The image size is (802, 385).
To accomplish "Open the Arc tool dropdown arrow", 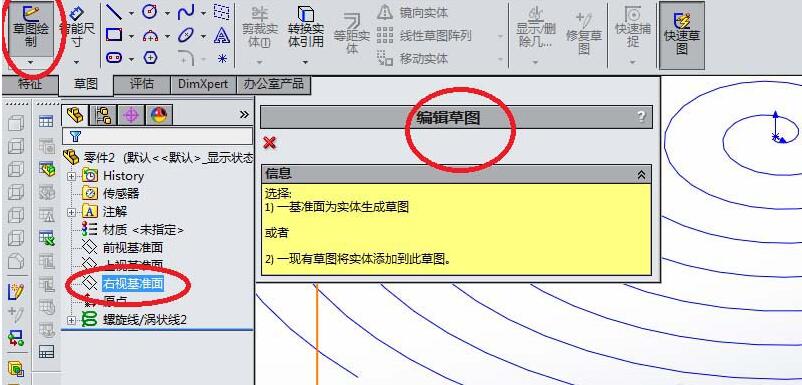I will click(x=167, y=36).
